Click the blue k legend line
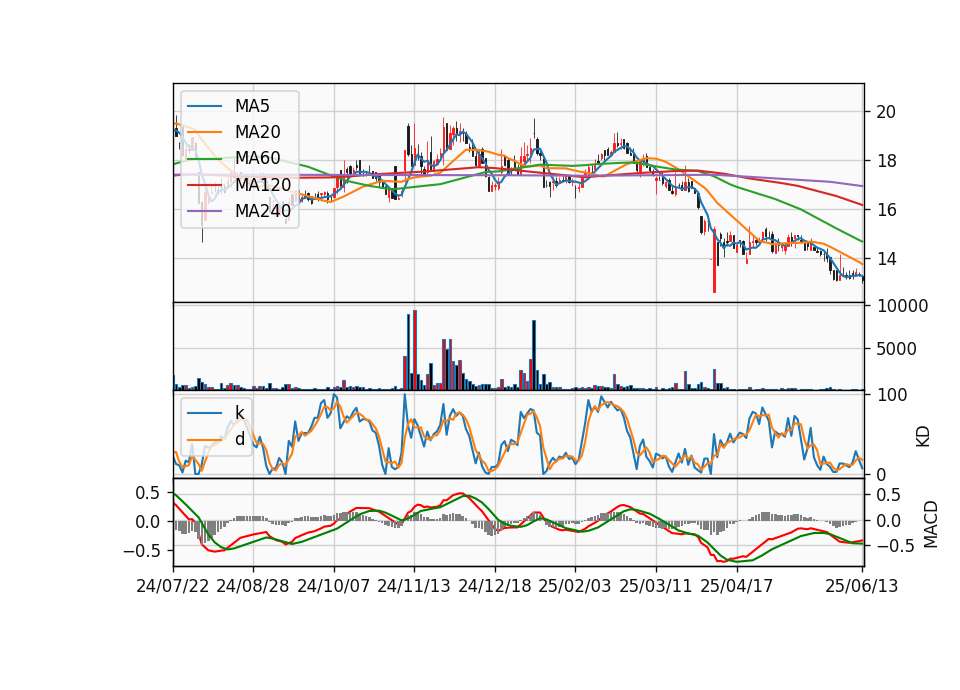Image resolution: width=960 pixels, height=690 pixels. pos(204,413)
